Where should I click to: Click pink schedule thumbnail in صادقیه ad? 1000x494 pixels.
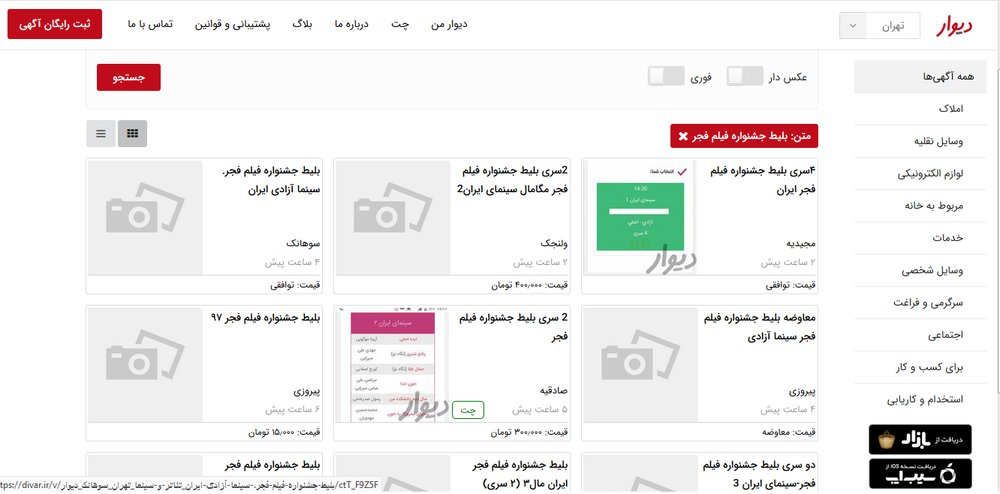coord(393,365)
